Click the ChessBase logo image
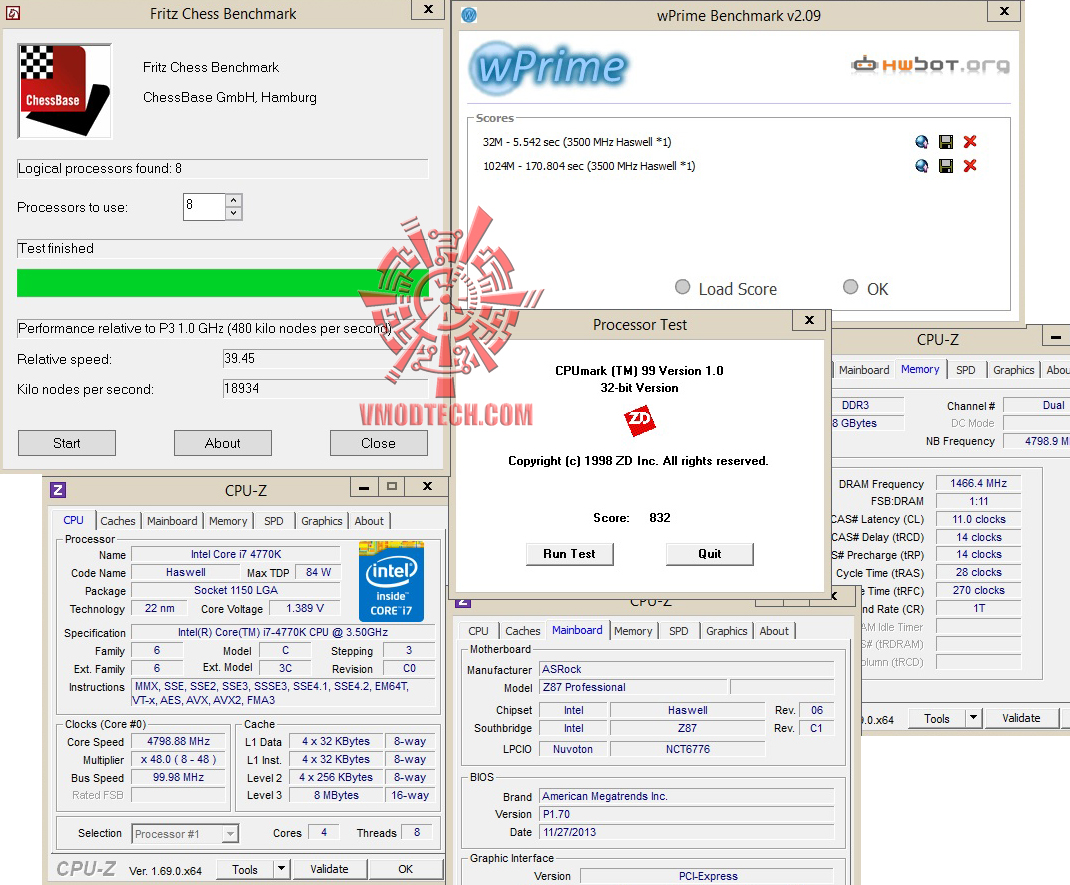This screenshot has height=885, width=1070. pyautogui.click(x=65, y=91)
